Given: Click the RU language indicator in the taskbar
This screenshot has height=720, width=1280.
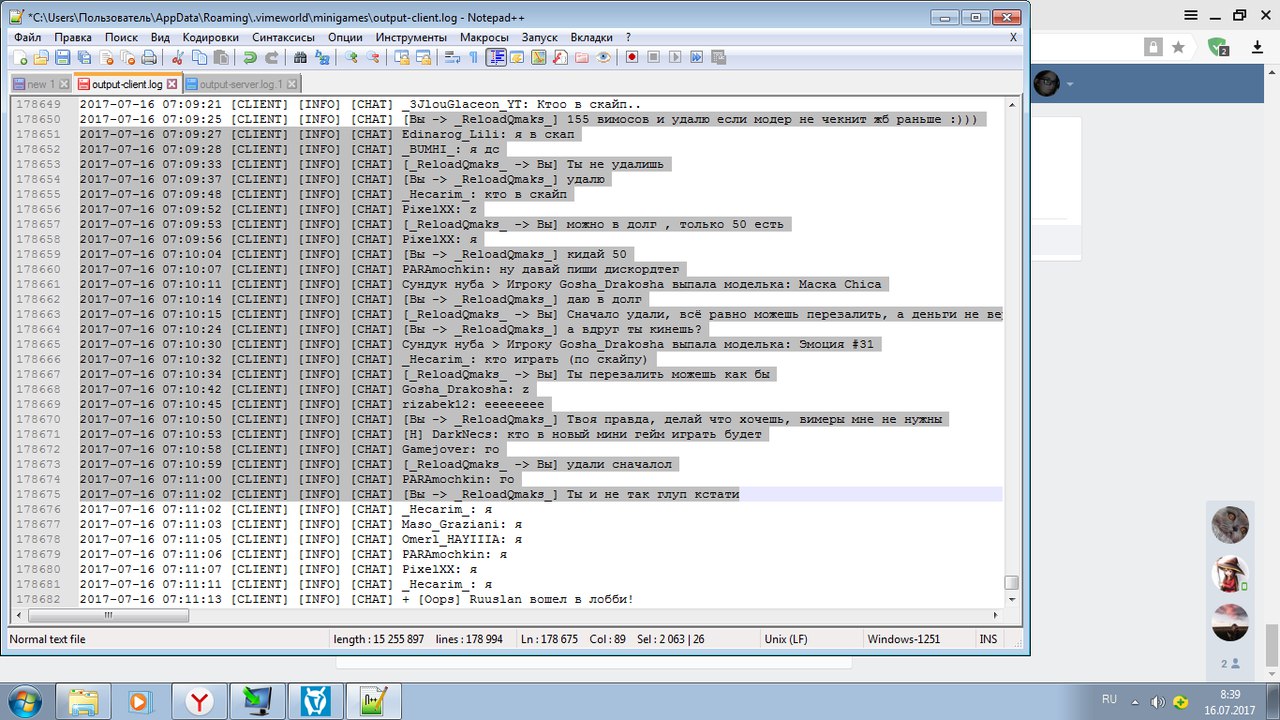Looking at the screenshot, I should [x=1109, y=699].
